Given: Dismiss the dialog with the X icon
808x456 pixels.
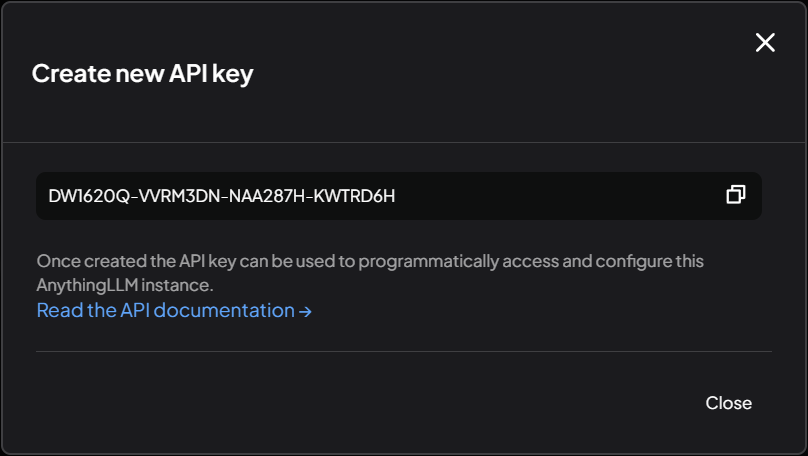Looking at the screenshot, I should tap(765, 42).
